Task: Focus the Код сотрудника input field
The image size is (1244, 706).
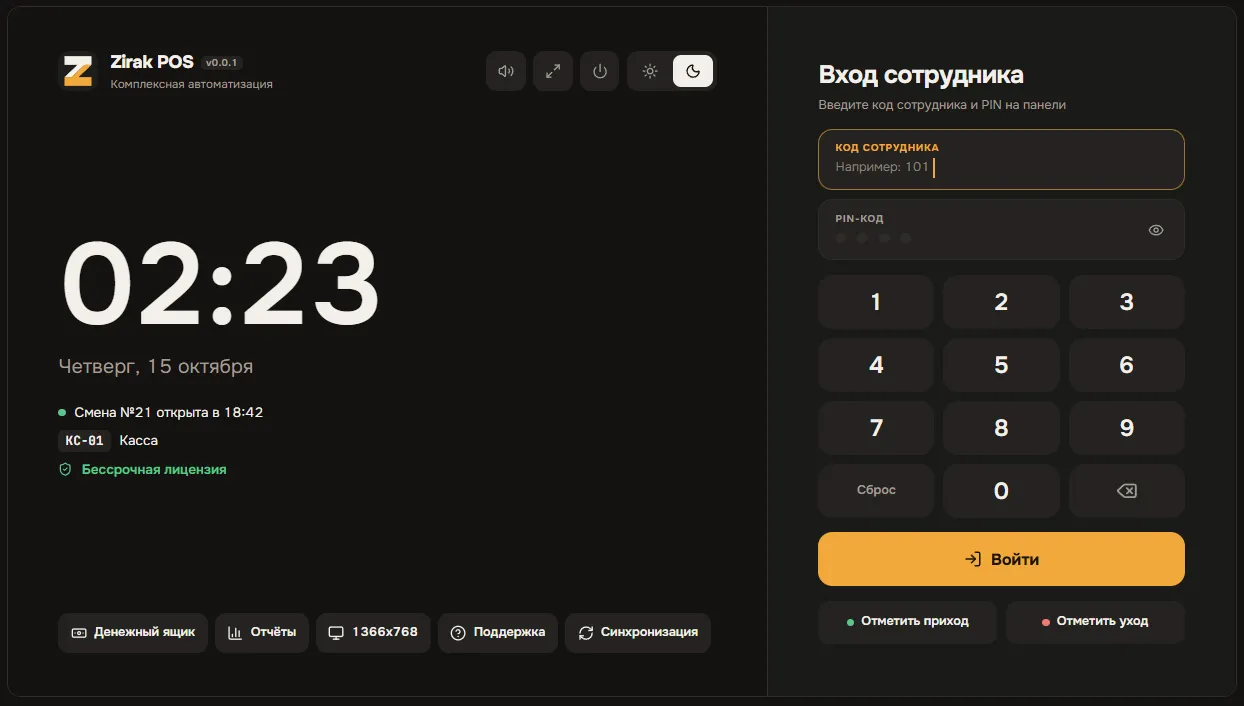Action: pyautogui.click(x=1001, y=159)
